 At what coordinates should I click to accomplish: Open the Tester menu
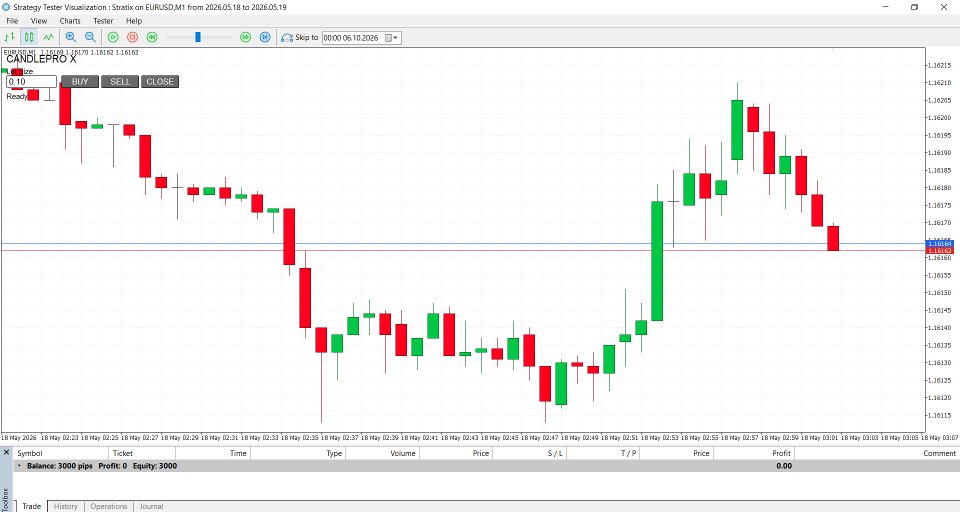click(x=103, y=21)
